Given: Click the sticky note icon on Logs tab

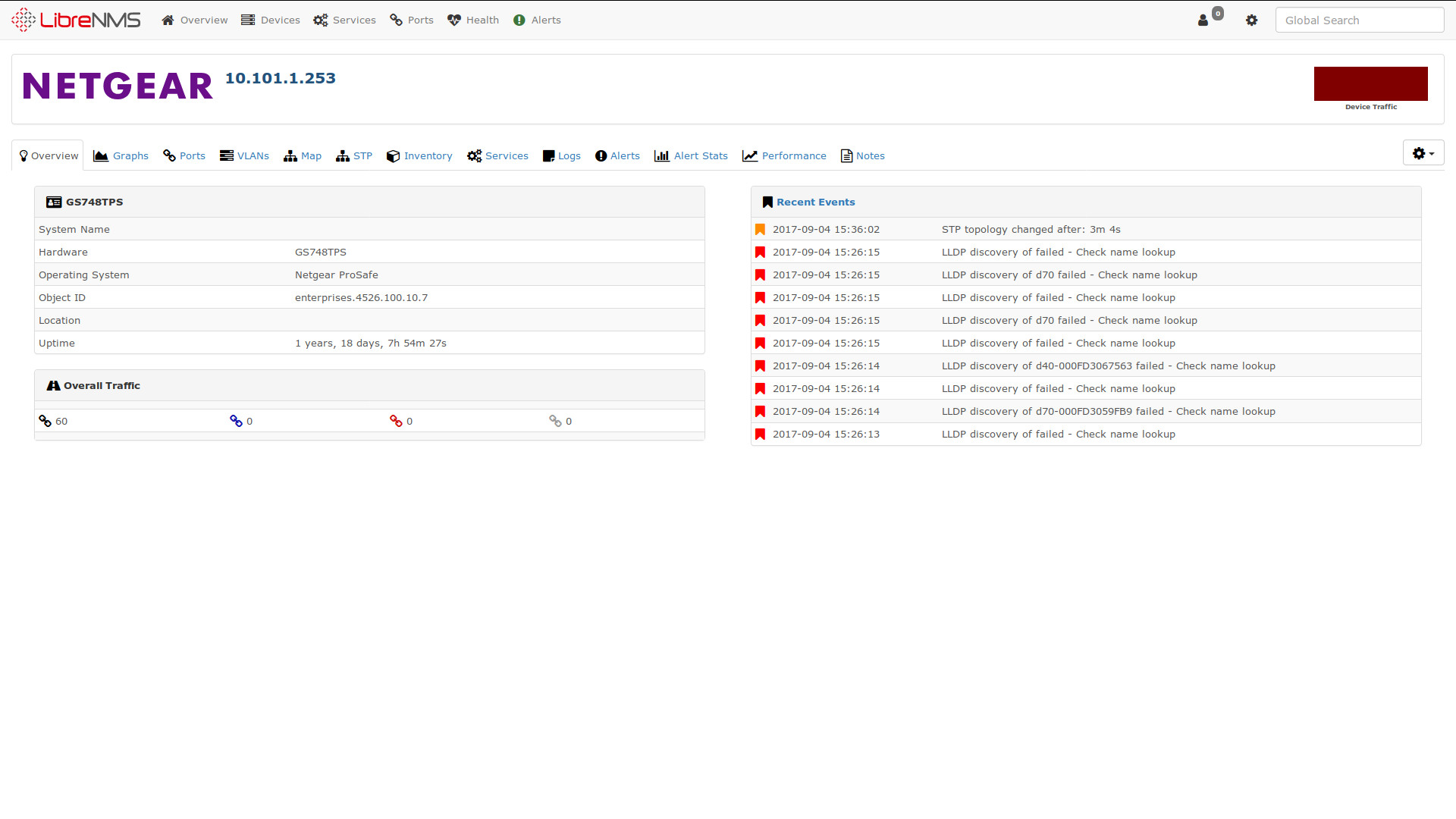Looking at the screenshot, I should coord(549,155).
